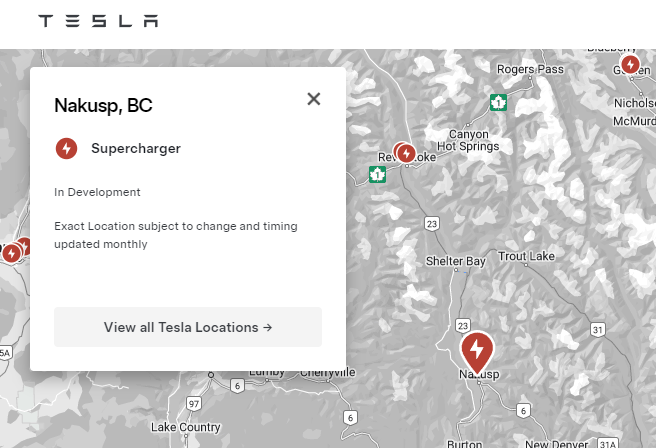
Task: Select the large Nakusp Supercharger map pin
Action: 477,351
